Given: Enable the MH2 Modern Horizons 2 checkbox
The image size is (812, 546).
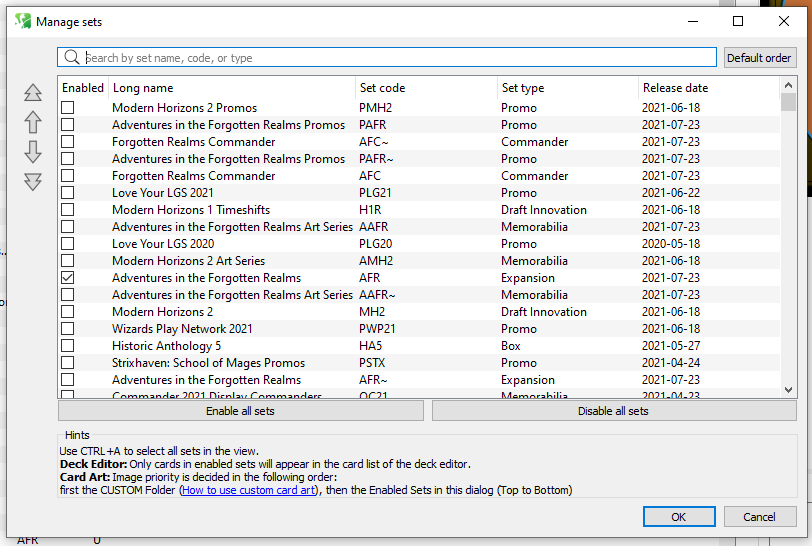Looking at the screenshot, I should click(x=67, y=312).
